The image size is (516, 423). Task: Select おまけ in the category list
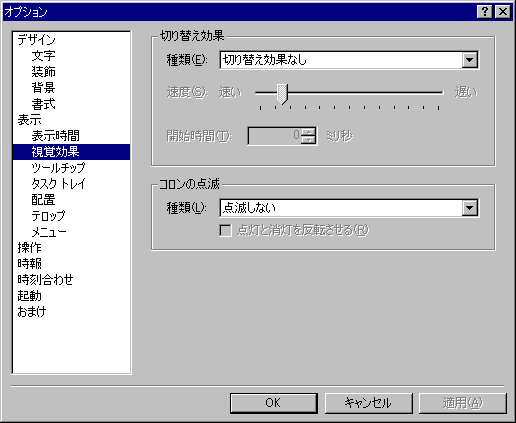point(32,312)
